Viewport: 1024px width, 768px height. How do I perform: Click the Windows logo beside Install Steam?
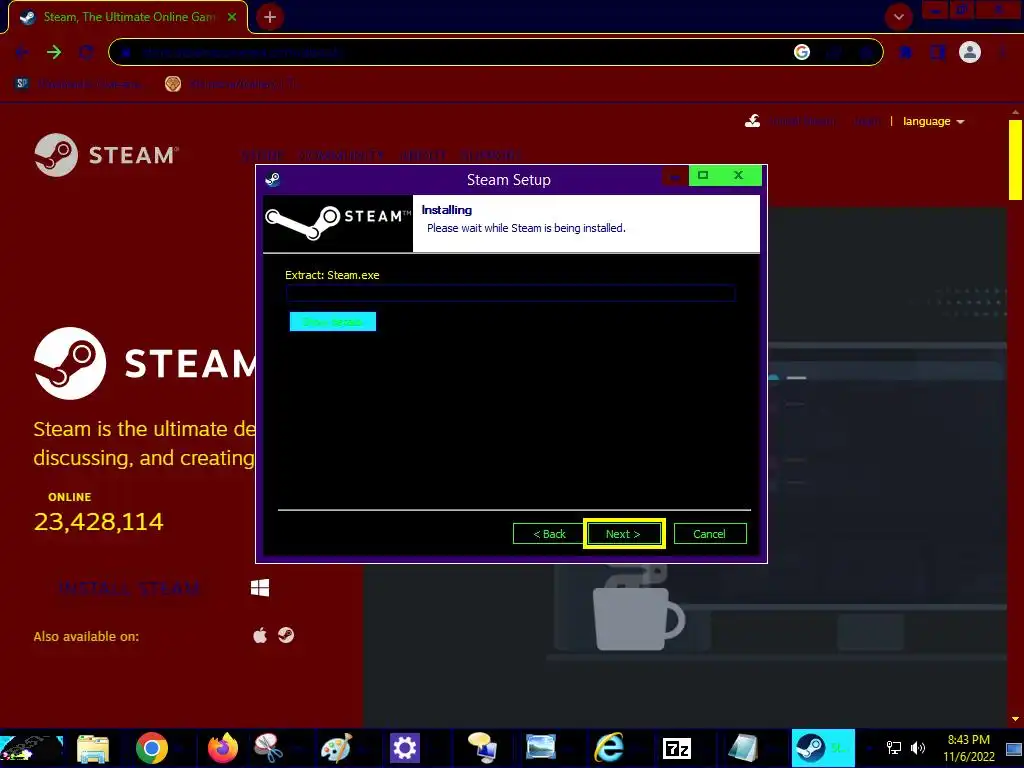pyautogui.click(x=260, y=588)
